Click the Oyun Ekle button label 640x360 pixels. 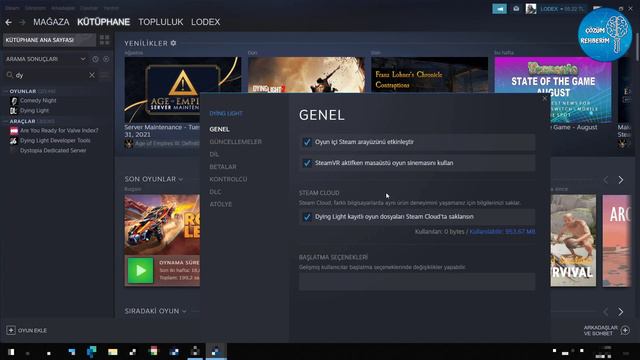[x=32, y=330]
